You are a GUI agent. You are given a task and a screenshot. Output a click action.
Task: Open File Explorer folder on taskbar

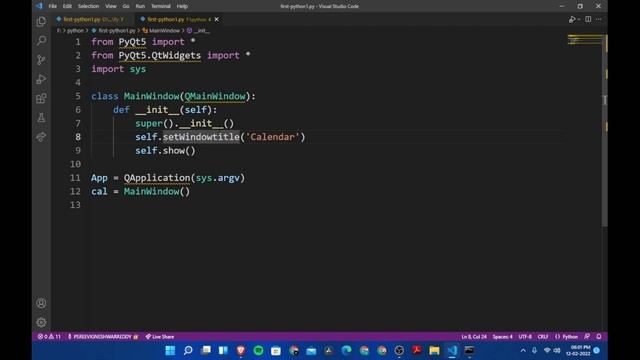coord(434,350)
